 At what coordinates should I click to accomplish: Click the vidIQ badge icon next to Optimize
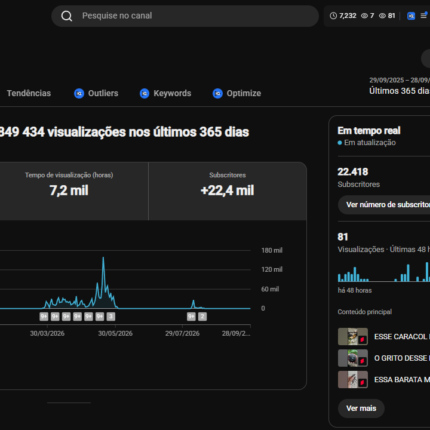click(218, 94)
